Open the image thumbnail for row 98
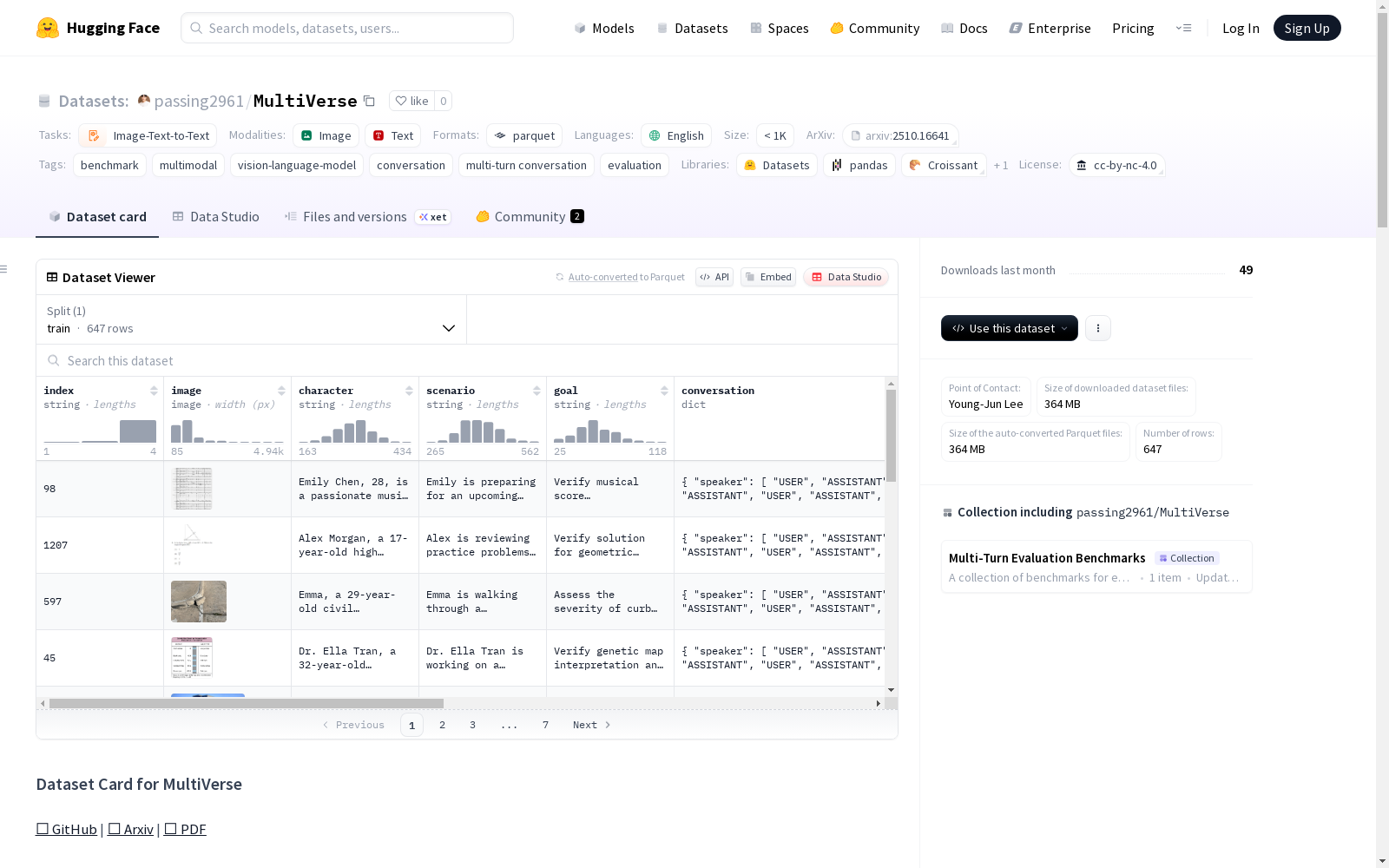1389x868 pixels. [192, 489]
